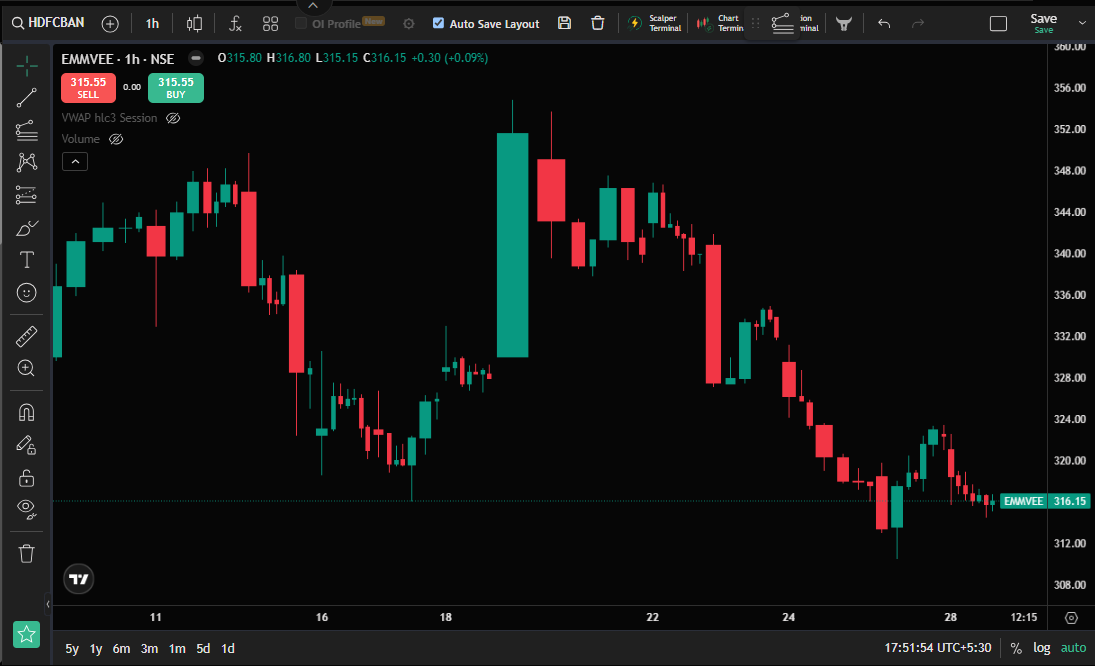Click the floating fib drawing tool icon in top bar

click(x=783, y=24)
